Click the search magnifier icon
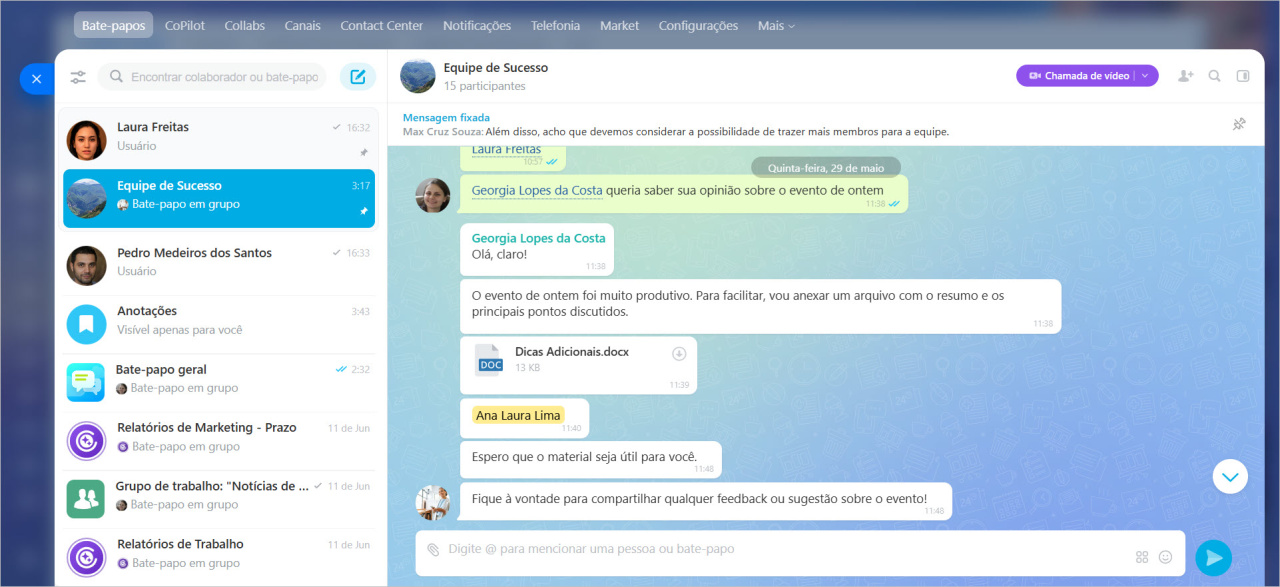Screen dimensions: 1280x587 (x=116, y=77)
